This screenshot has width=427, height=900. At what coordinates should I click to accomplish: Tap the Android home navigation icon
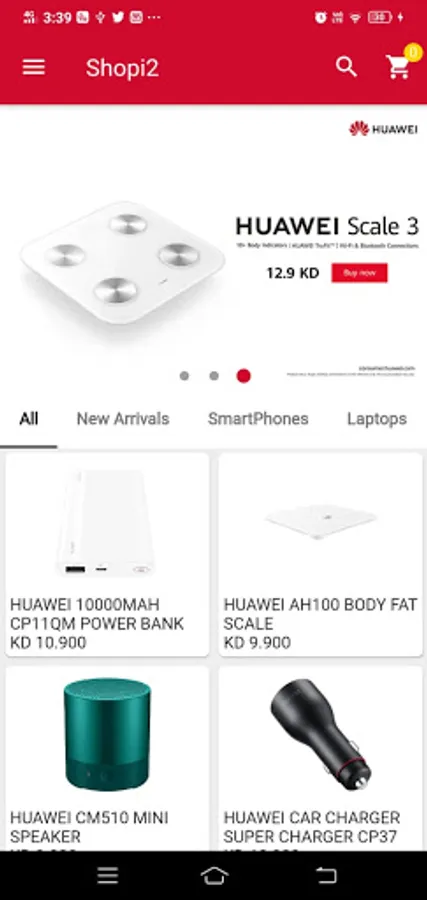tap(214, 875)
